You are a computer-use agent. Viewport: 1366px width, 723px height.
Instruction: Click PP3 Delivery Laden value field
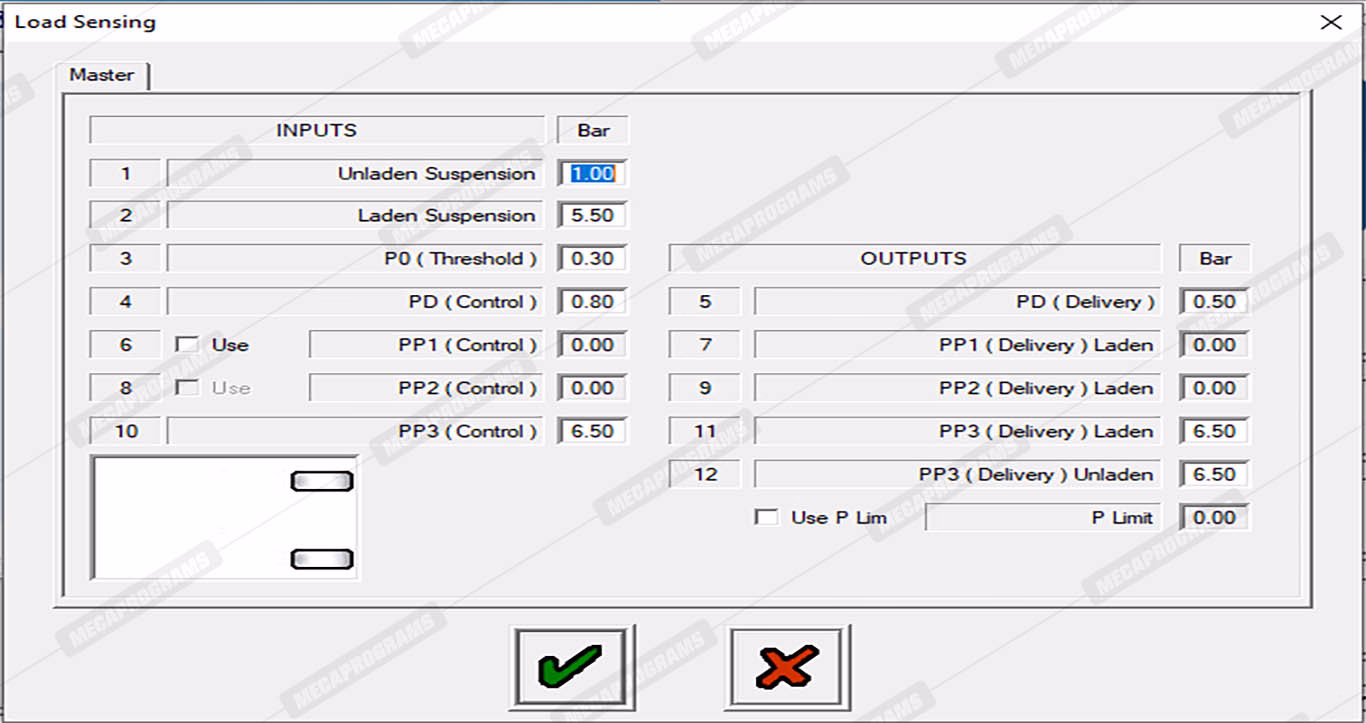[1214, 432]
